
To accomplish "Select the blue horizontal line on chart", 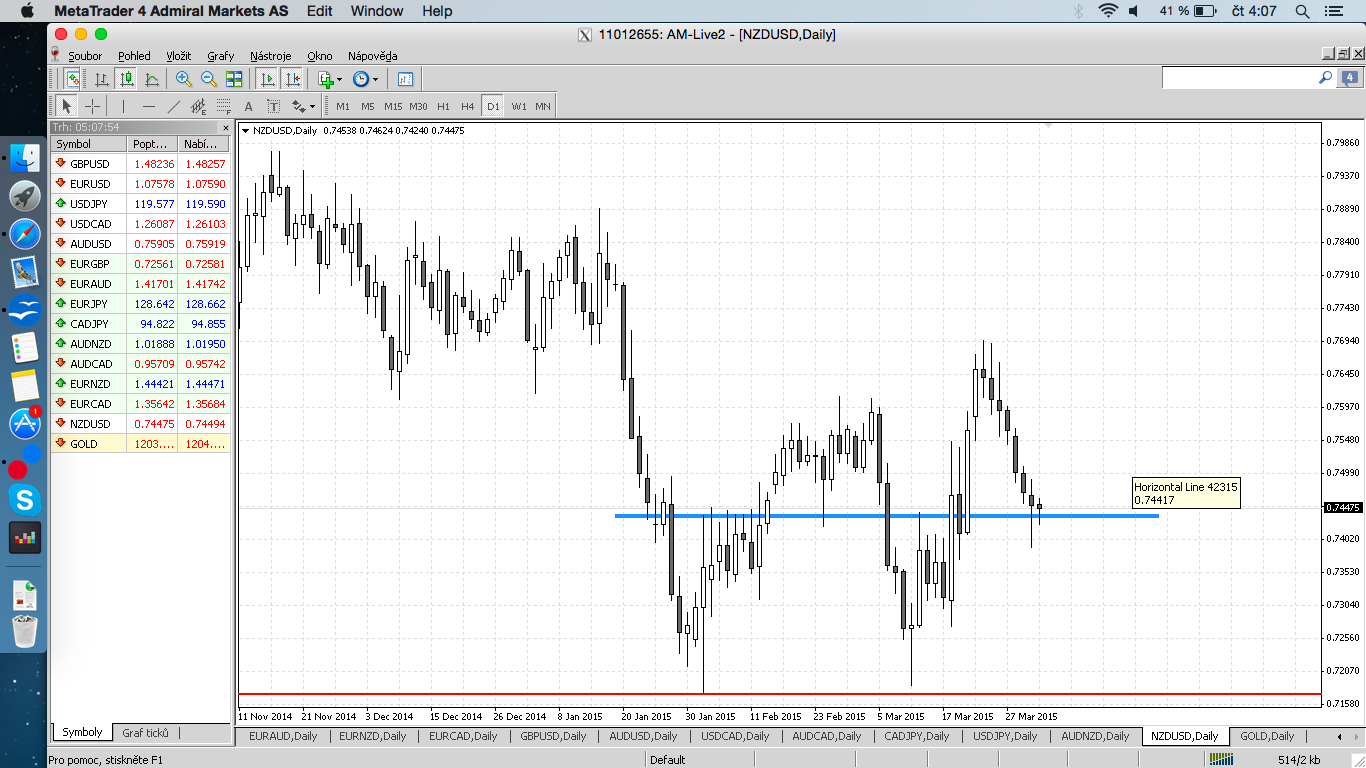I will 887,516.
